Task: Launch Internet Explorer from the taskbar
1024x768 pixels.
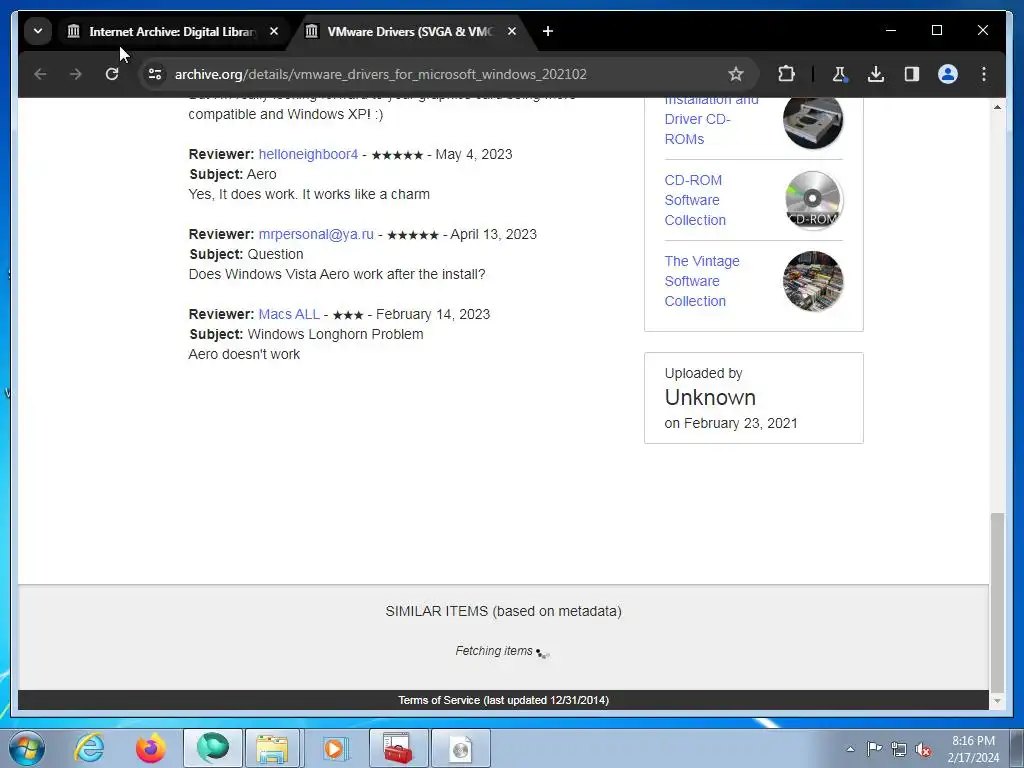Action: click(x=89, y=748)
